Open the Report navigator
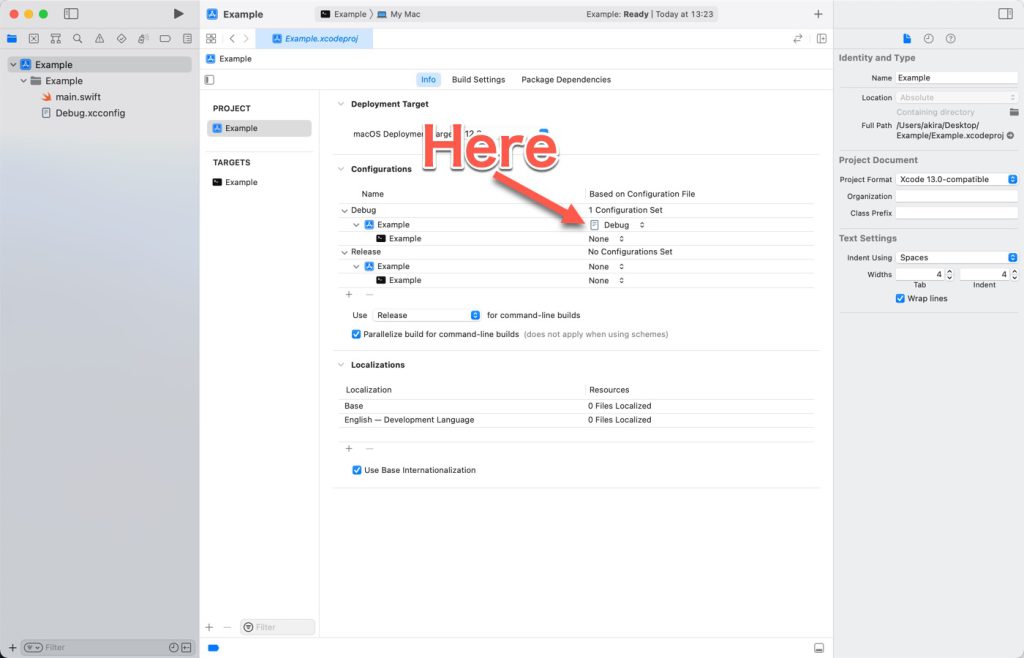This screenshot has width=1024, height=658. click(x=187, y=39)
